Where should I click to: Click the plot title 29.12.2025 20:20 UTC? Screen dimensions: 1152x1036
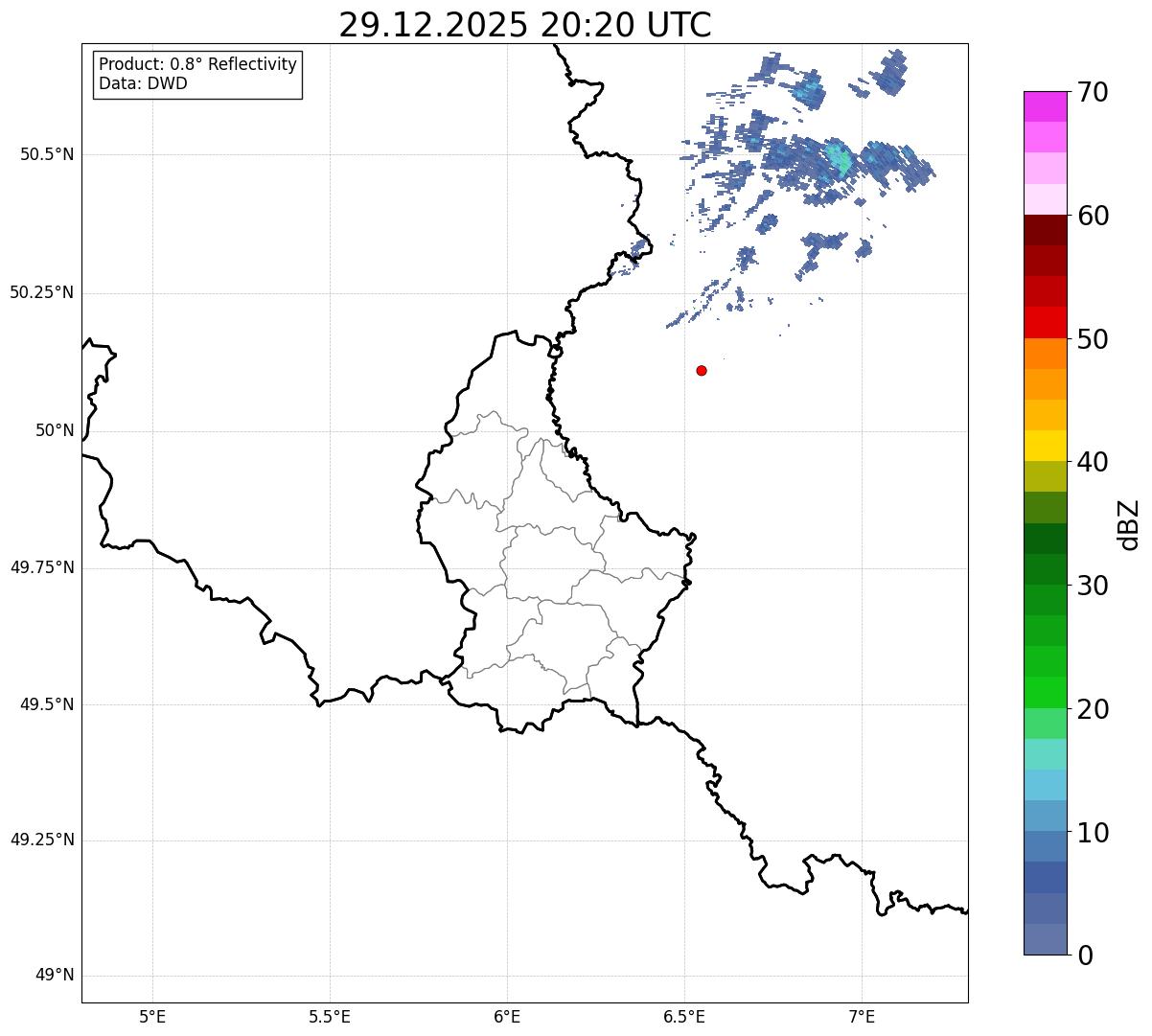coord(525,25)
